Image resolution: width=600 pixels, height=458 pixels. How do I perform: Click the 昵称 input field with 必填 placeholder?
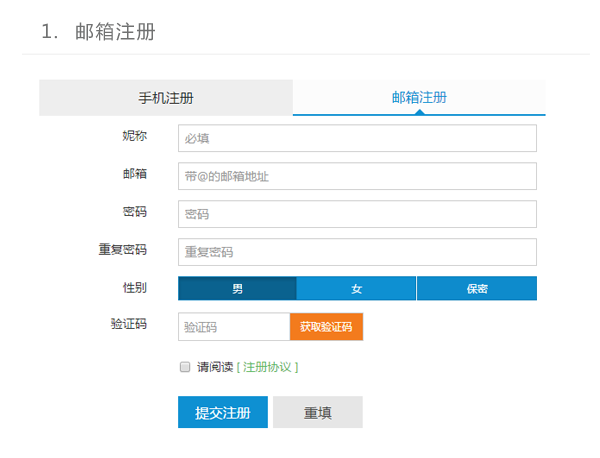pyautogui.click(x=357, y=138)
